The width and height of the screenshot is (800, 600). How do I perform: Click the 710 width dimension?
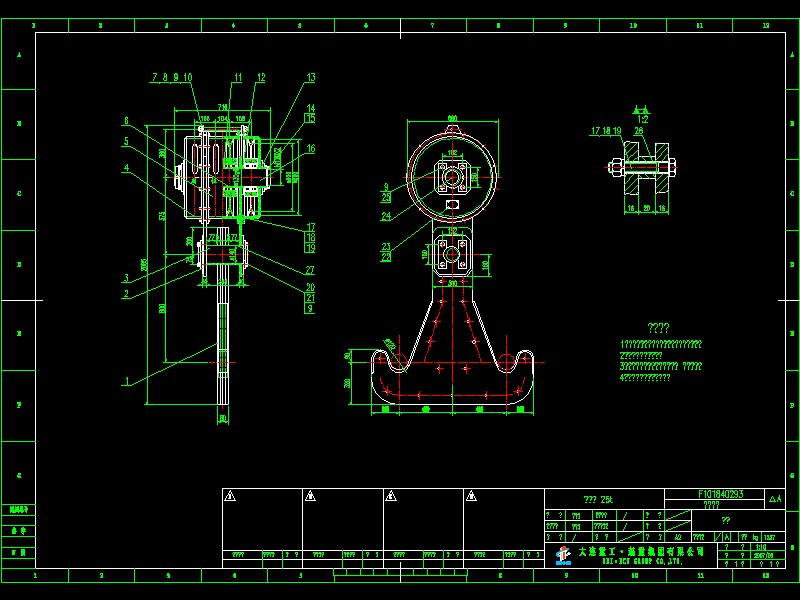223,107
